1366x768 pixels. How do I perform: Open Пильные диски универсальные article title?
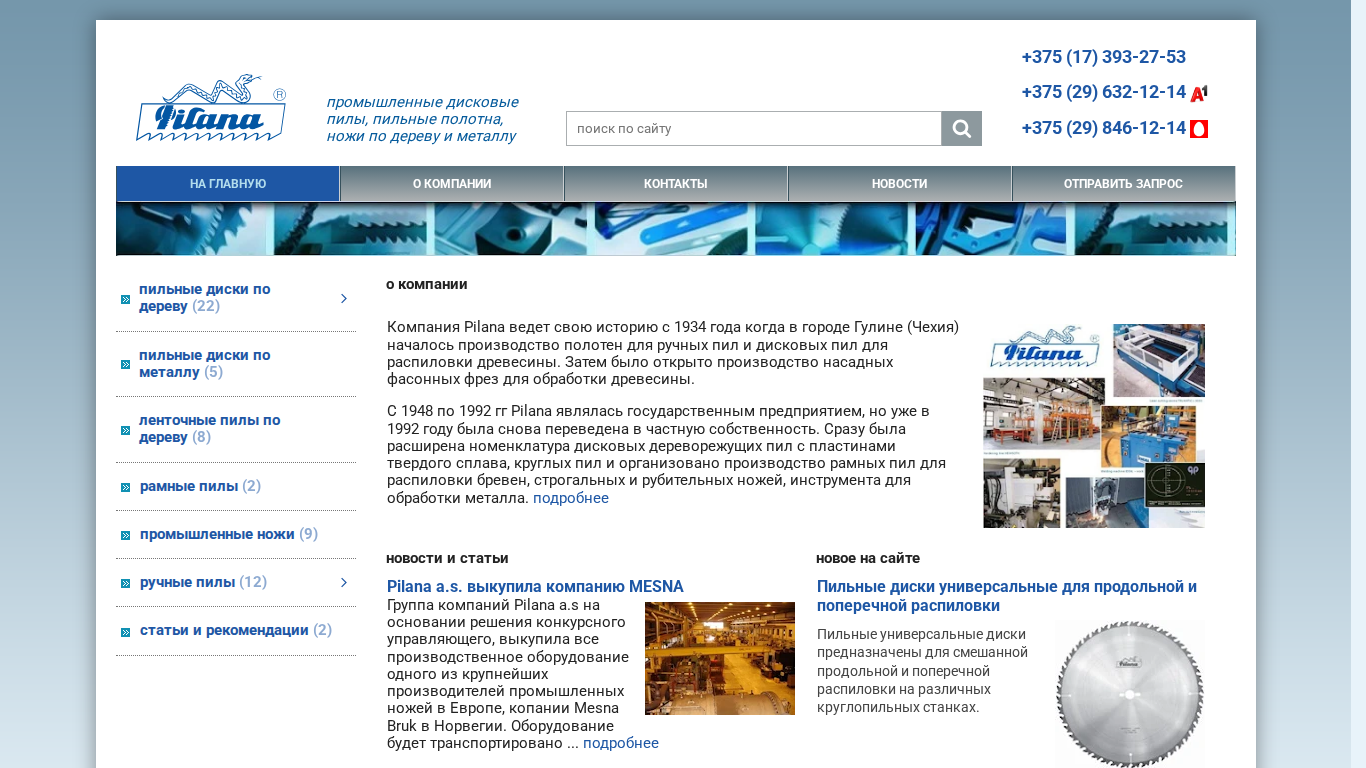point(1007,596)
